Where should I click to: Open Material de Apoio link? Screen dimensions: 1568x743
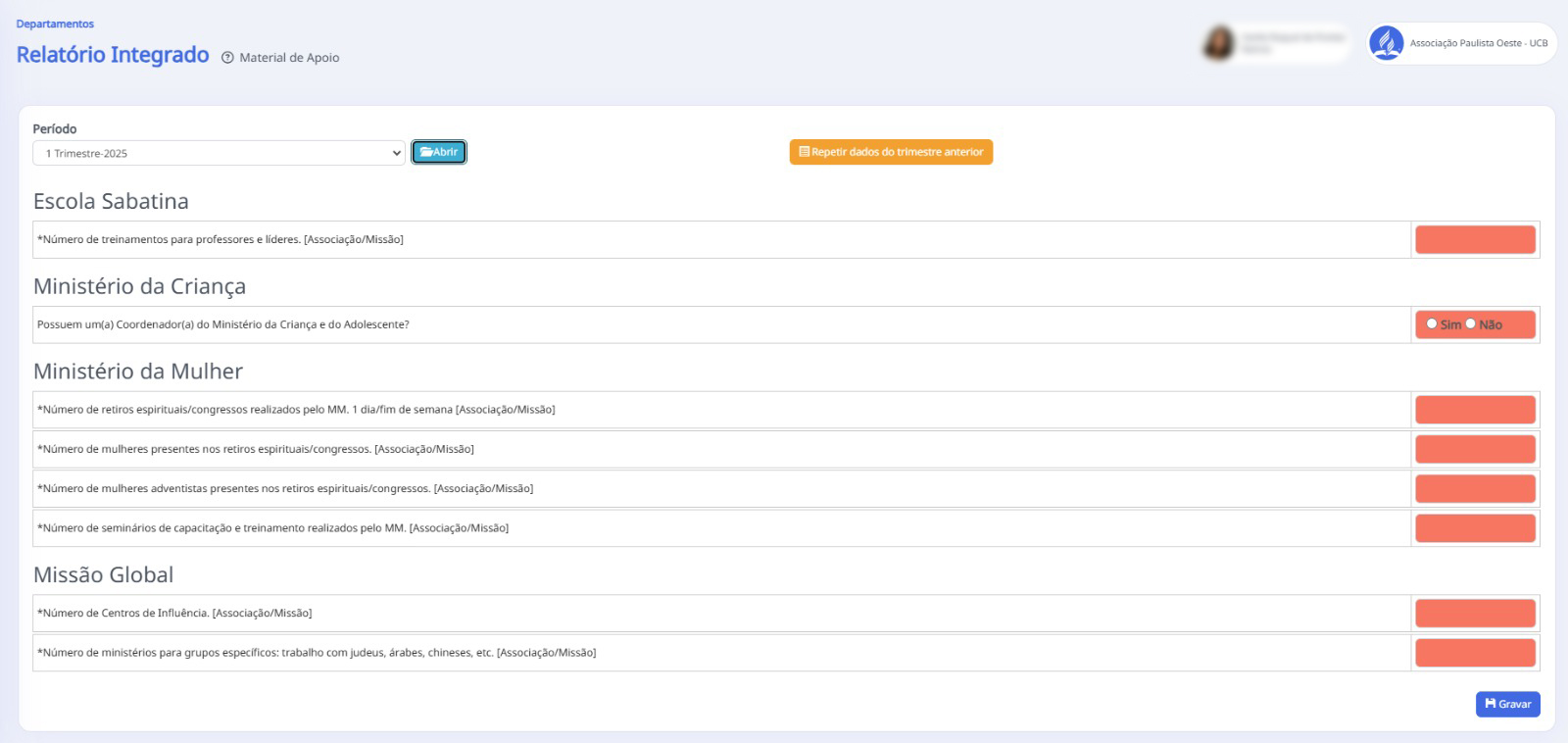pyautogui.click(x=289, y=58)
